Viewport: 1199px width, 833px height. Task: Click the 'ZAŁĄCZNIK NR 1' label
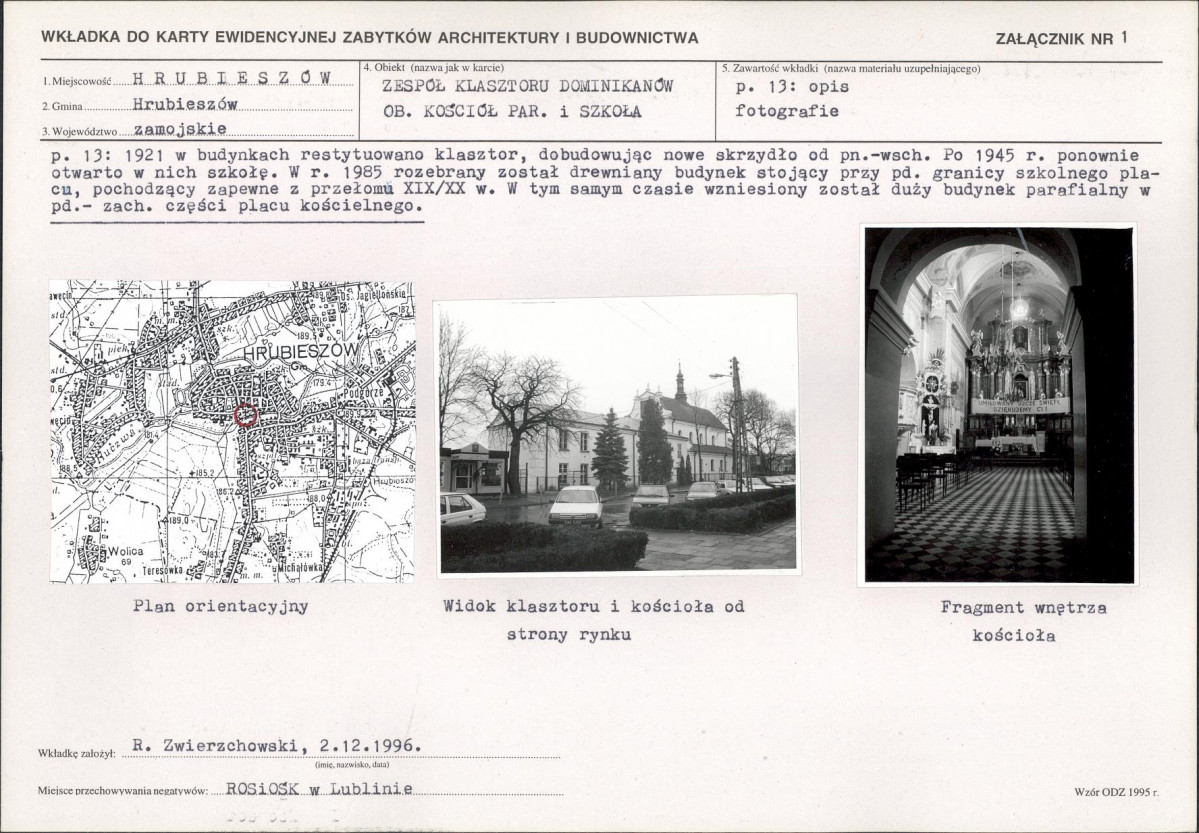(1061, 39)
